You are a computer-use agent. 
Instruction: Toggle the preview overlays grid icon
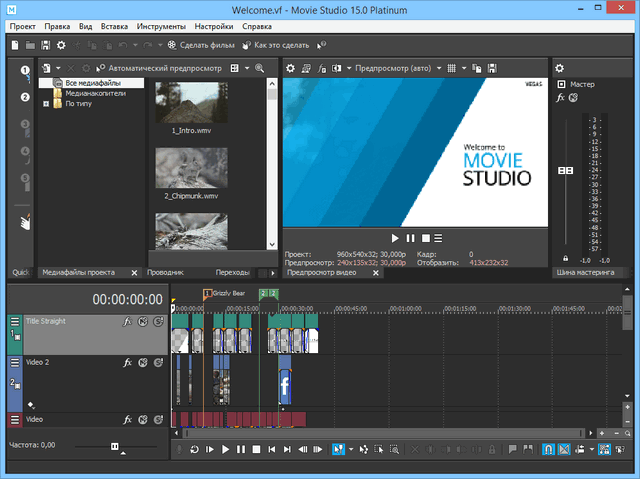[x=451, y=68]
